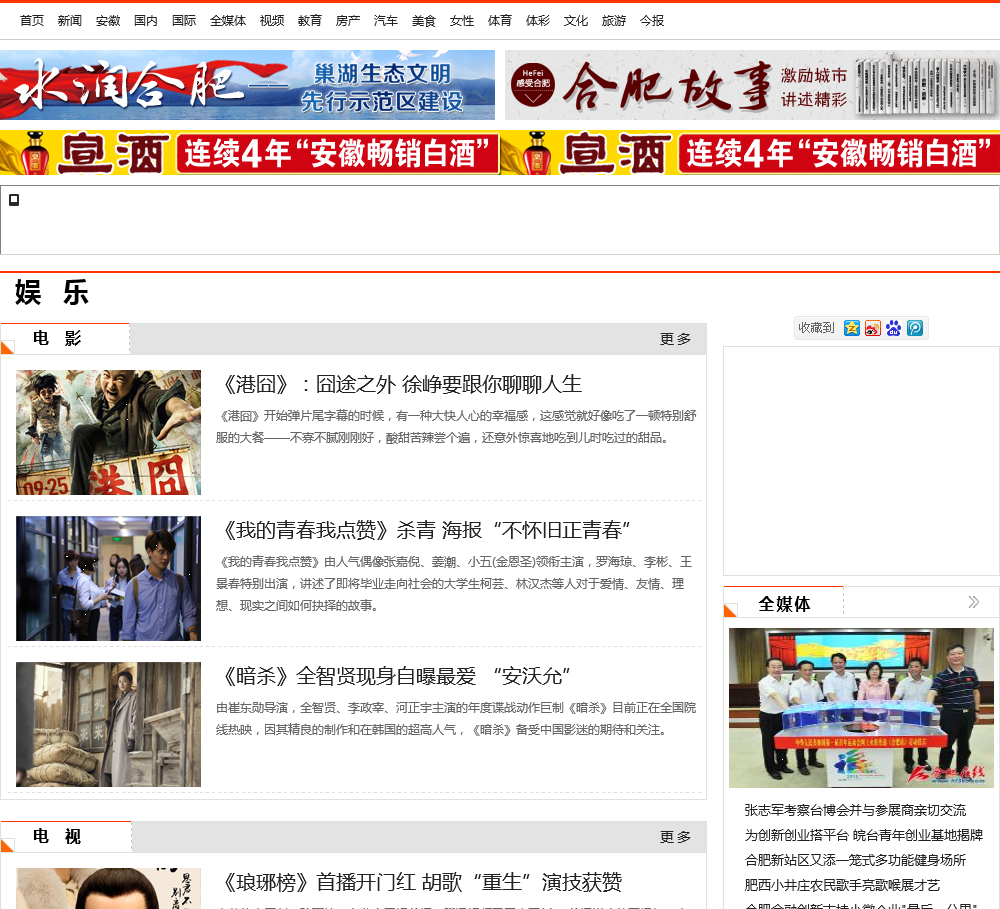1000x909 pixels.
Task: Select 体彩 in the navigation bar
Action: 538,21
